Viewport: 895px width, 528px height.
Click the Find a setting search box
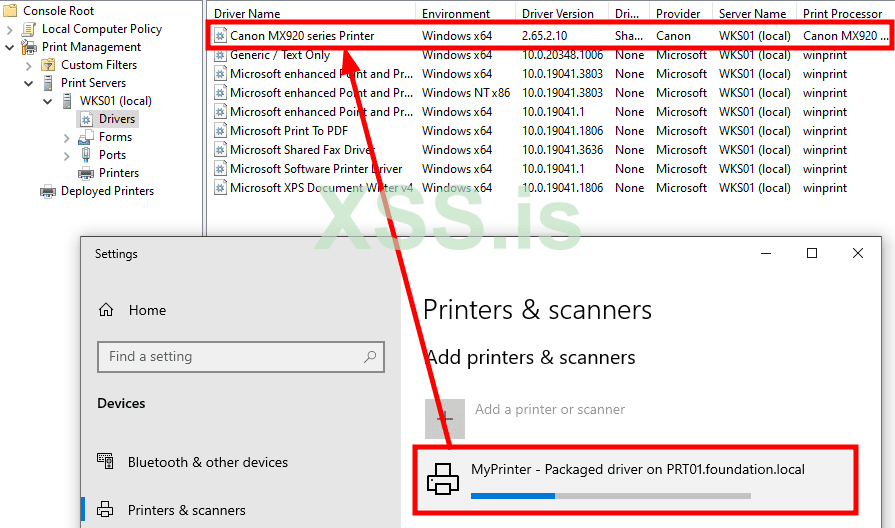pos(240,357)
